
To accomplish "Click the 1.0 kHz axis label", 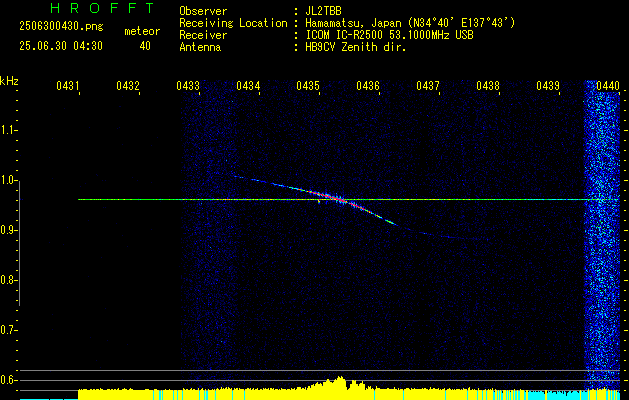I will [8, 180].
